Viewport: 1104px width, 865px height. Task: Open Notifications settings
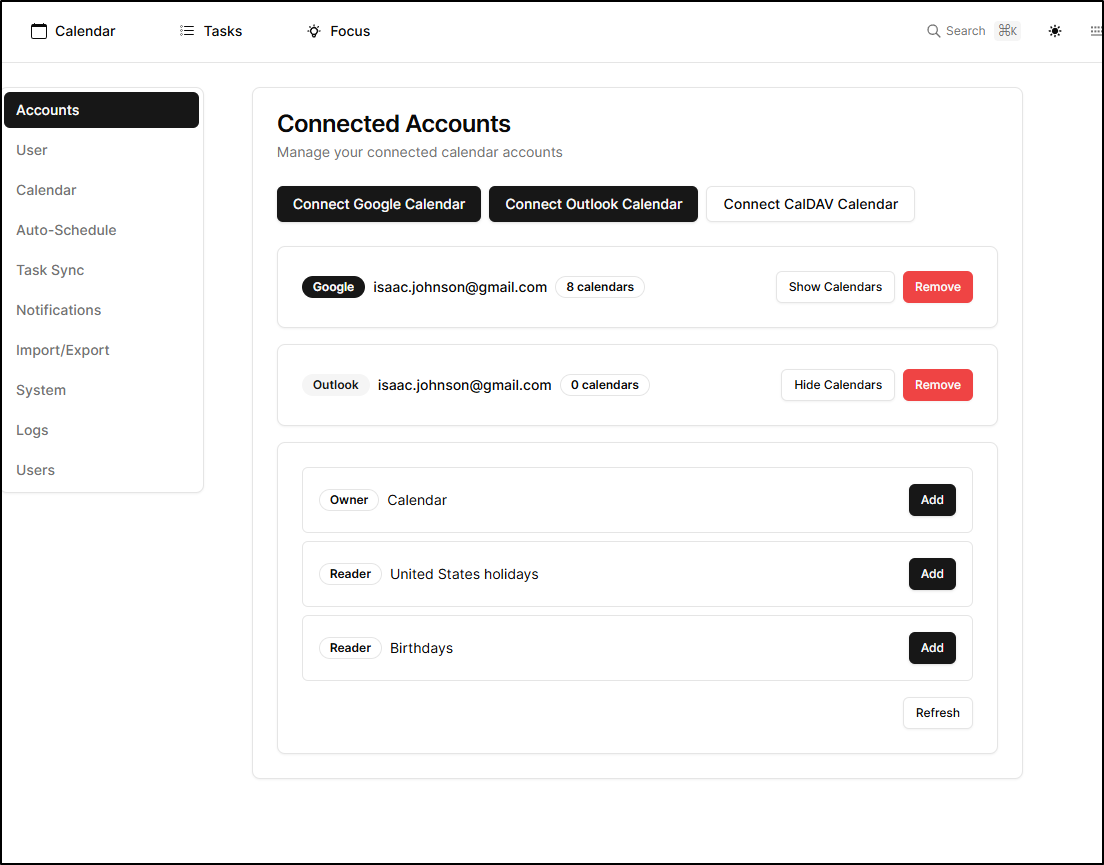(x=101, y=310)
